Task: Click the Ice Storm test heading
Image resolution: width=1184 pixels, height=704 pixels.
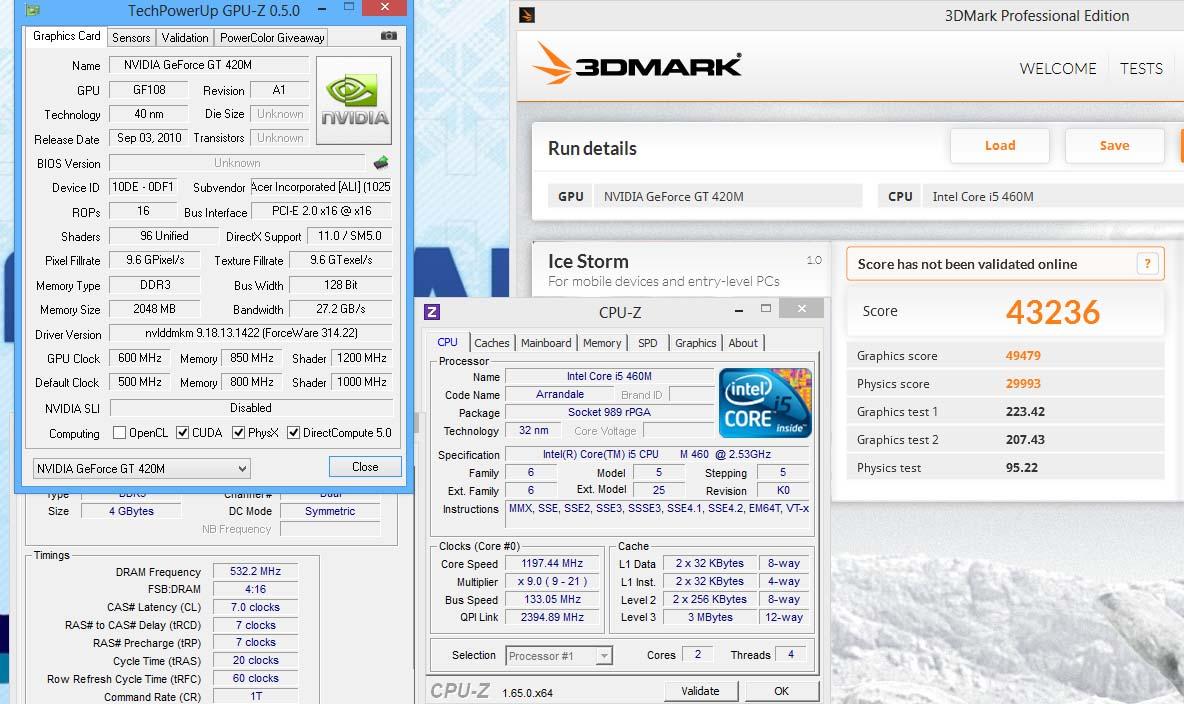Action: click(588, 261)
